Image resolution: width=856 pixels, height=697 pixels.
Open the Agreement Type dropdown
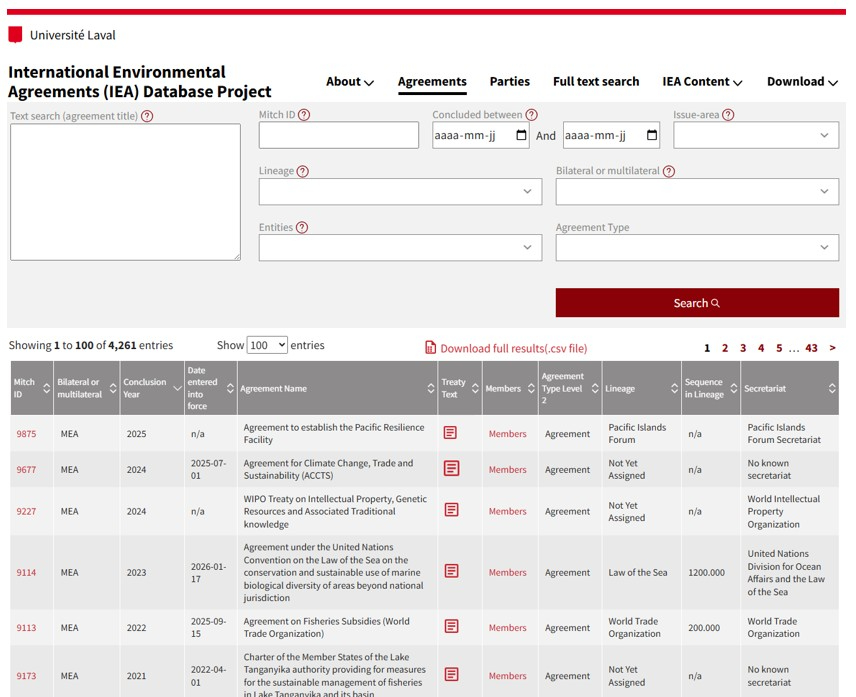697,248
